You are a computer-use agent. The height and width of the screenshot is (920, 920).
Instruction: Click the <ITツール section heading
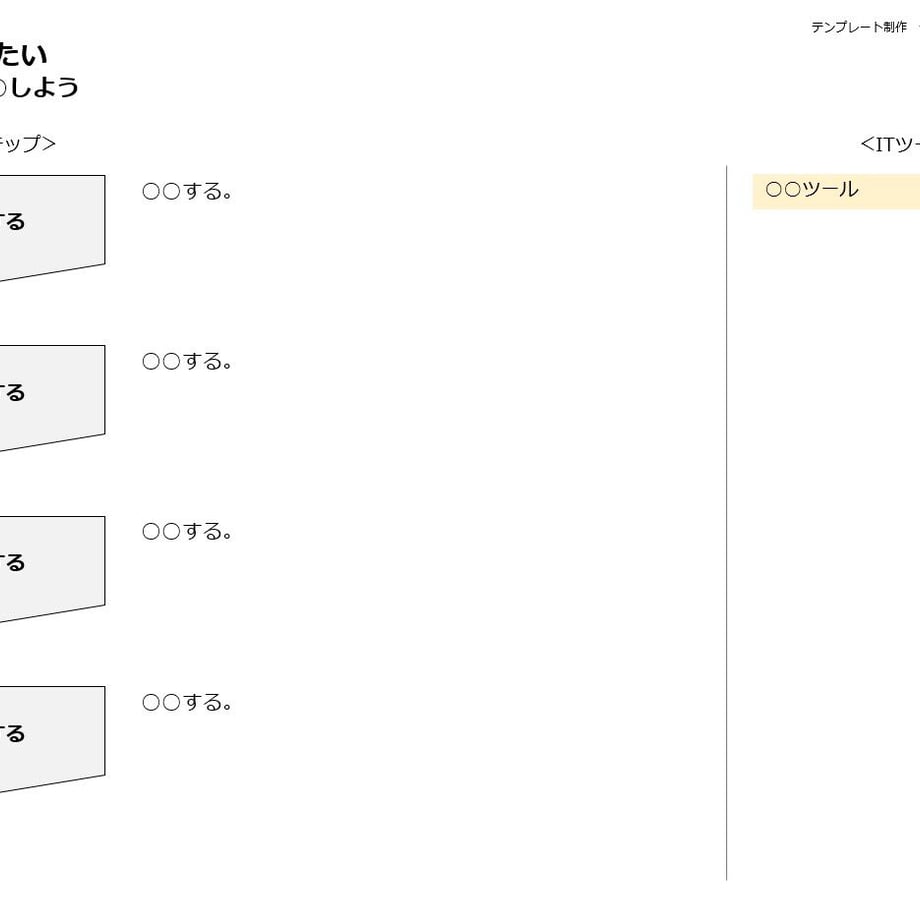point(889,144)
